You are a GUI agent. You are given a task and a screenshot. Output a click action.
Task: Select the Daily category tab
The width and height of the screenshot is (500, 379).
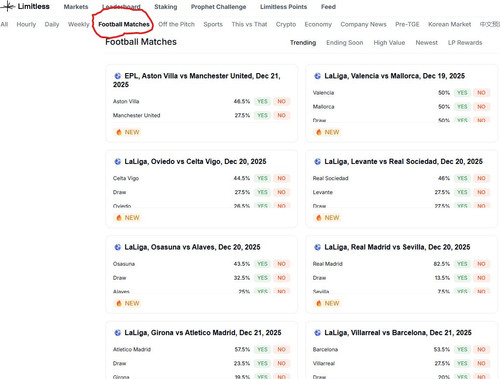(x=52, y=24)
